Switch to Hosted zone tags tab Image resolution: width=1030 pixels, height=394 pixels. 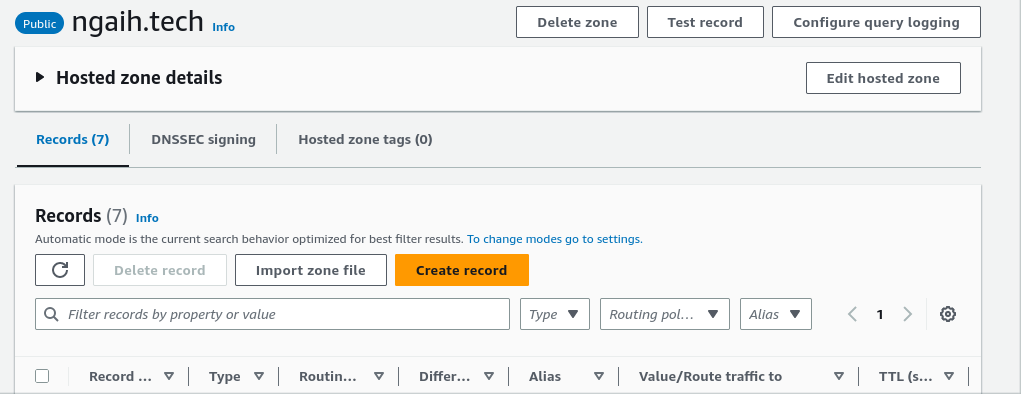pos(365,139)
